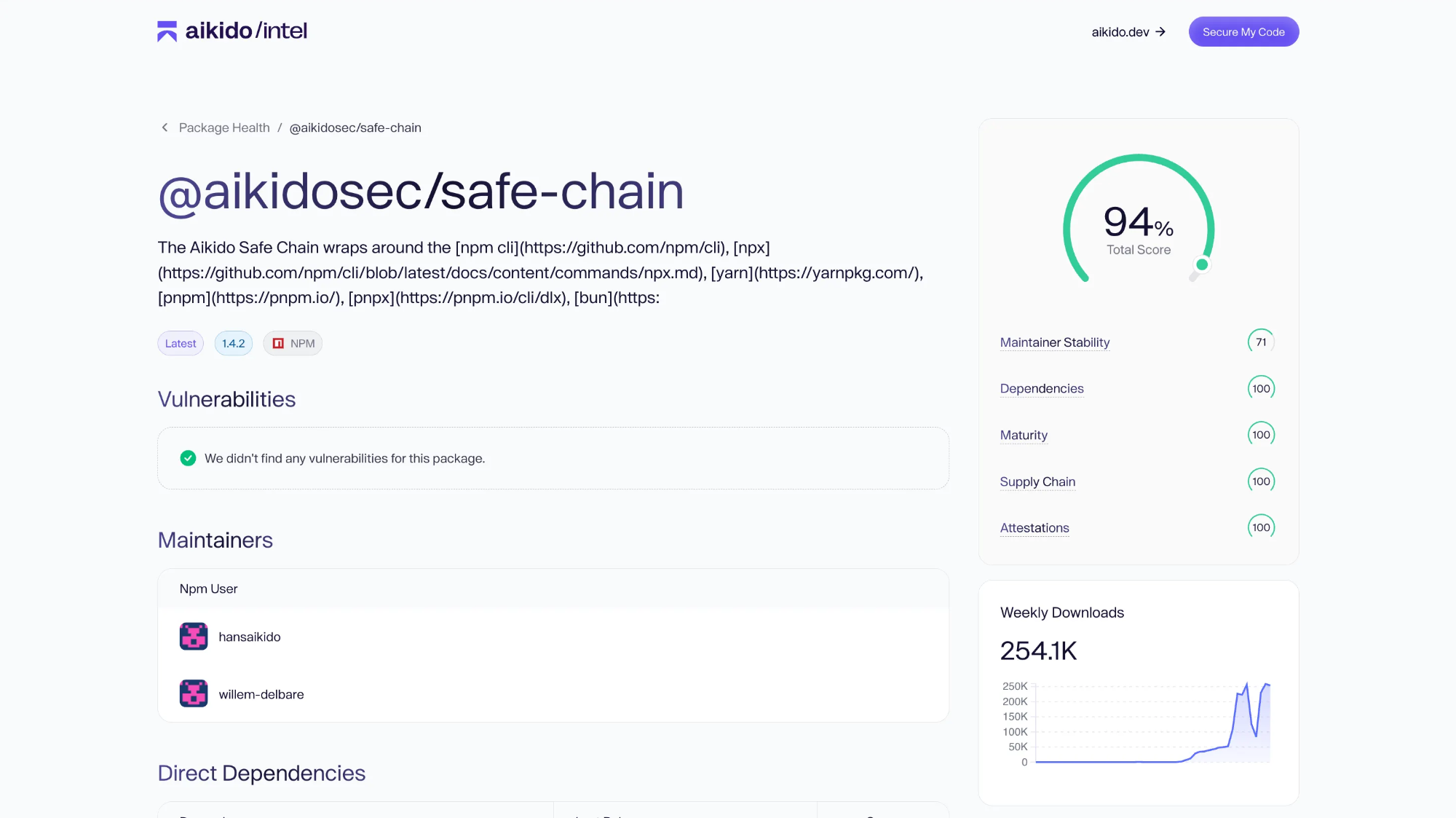Click hansaikido's pixel avatar
The height and width of the screenshot is (818, 1456).
[x=194, y=637]
